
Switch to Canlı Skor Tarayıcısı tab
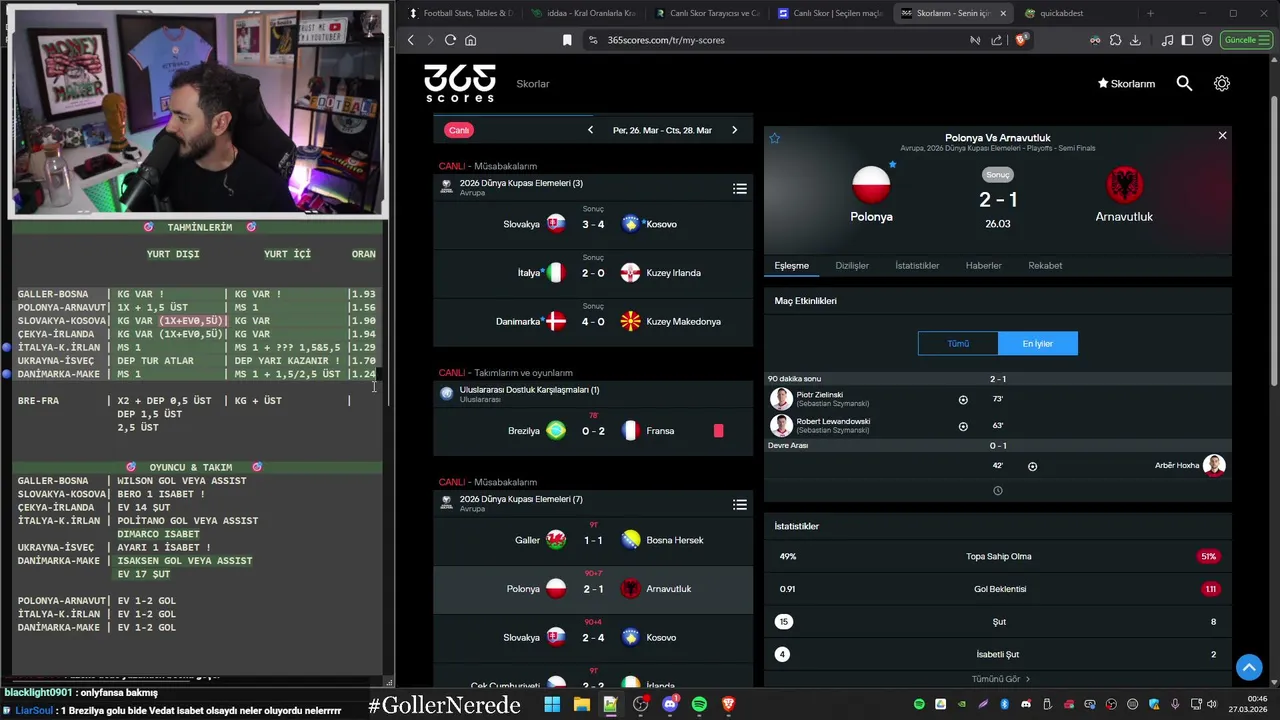click(x=705, y=13)
